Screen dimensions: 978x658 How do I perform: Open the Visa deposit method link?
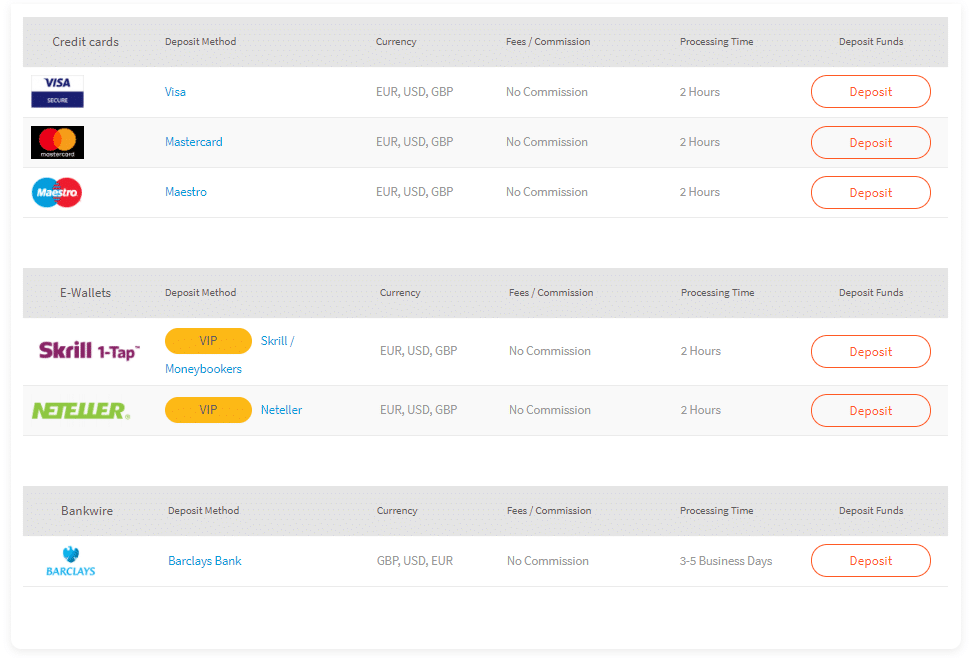coord(175,92)
